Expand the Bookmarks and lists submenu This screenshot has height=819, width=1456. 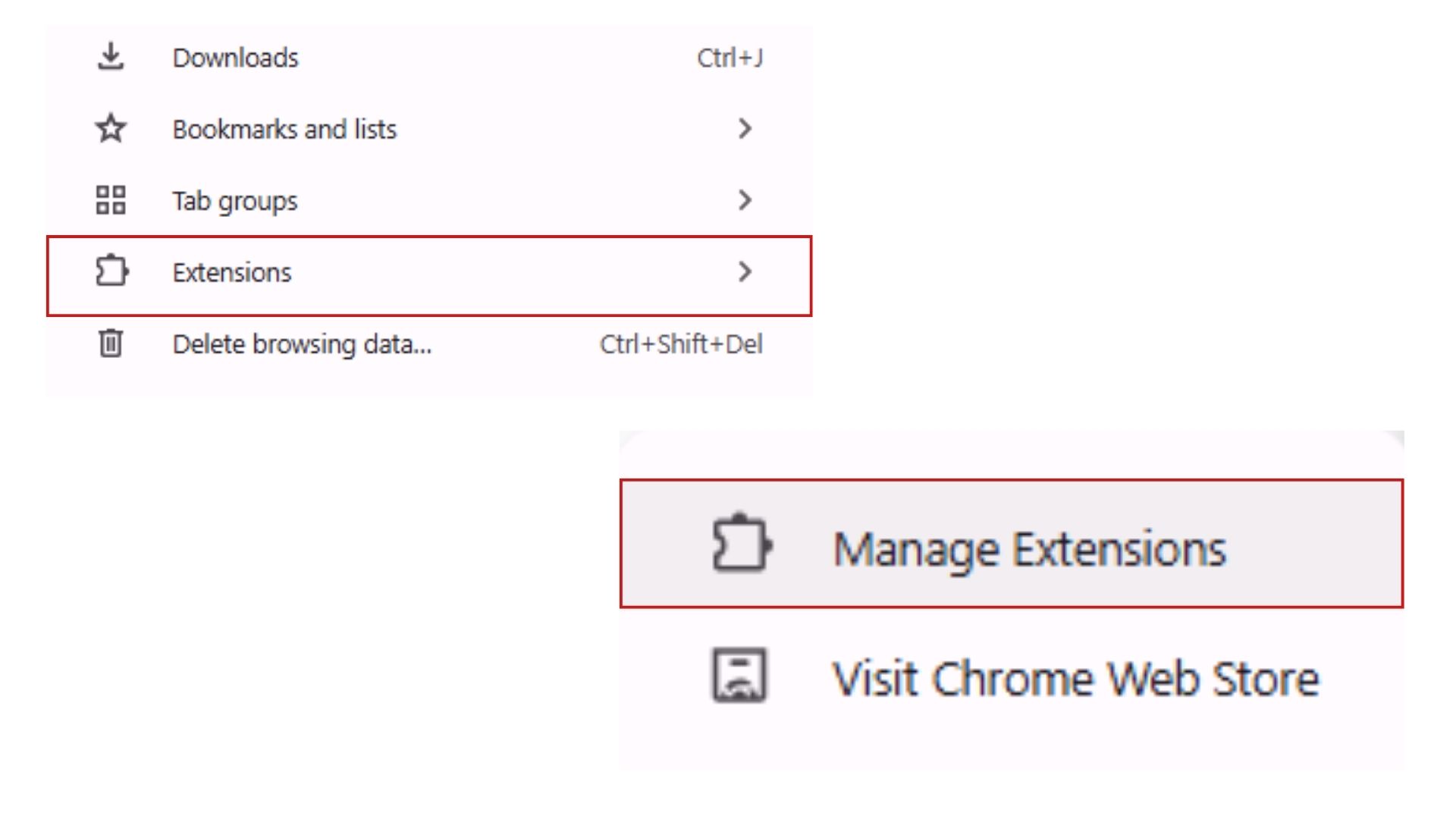tap(745, 128)
